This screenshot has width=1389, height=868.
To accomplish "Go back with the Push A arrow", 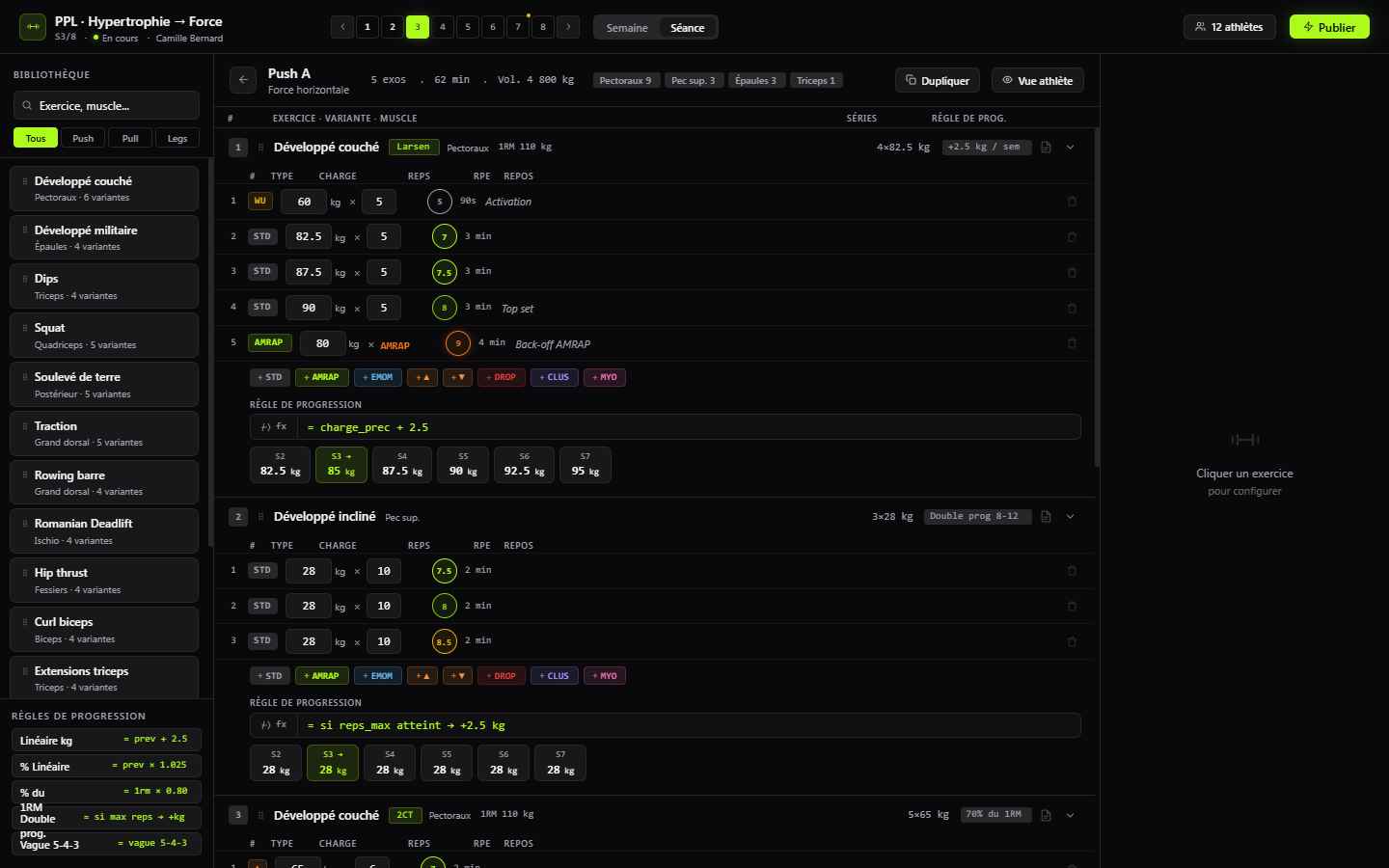I will coord(243,80).
